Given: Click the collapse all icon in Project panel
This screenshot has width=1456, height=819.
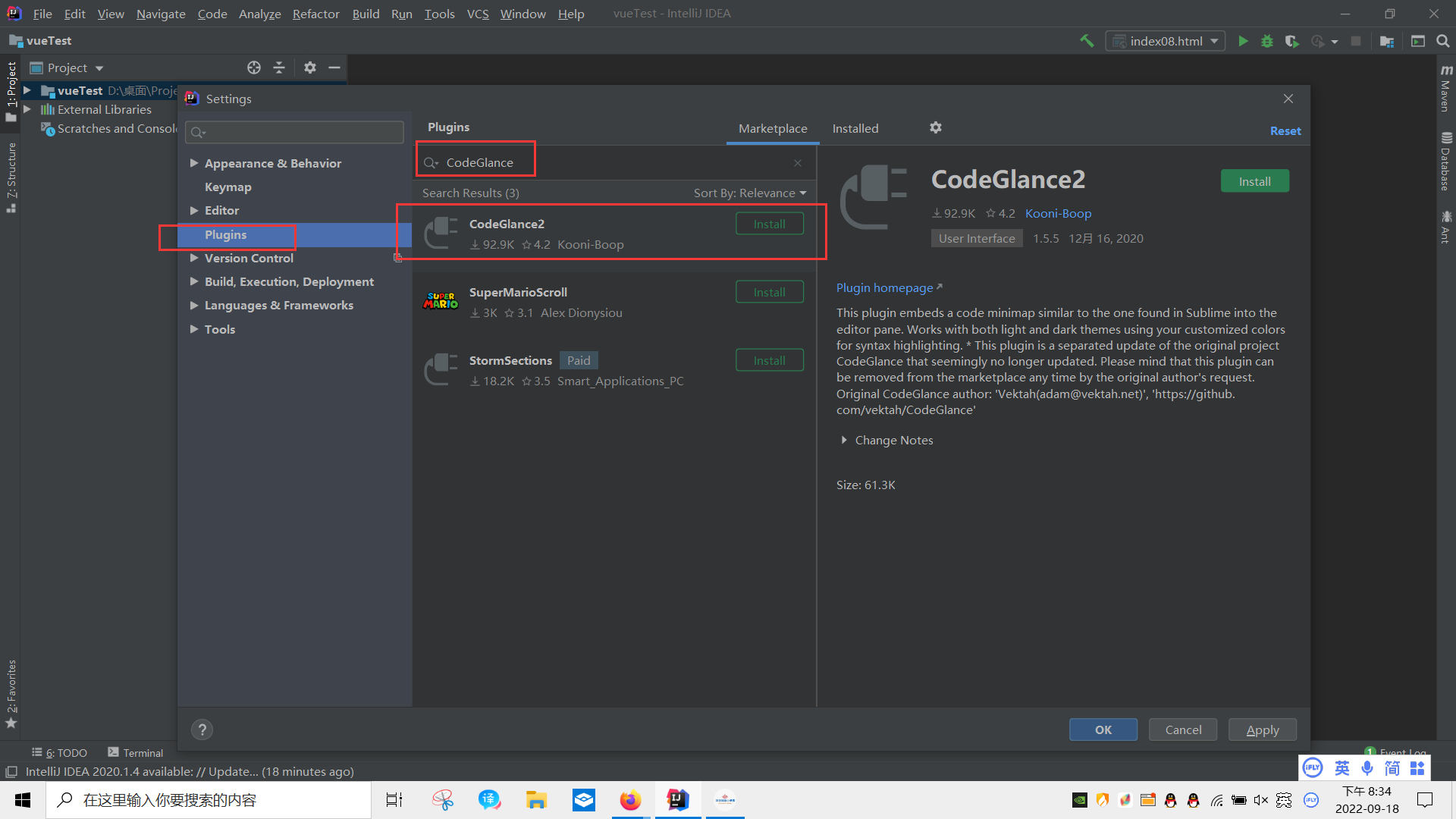Looking at the screenshot, I should pos(279,67).
